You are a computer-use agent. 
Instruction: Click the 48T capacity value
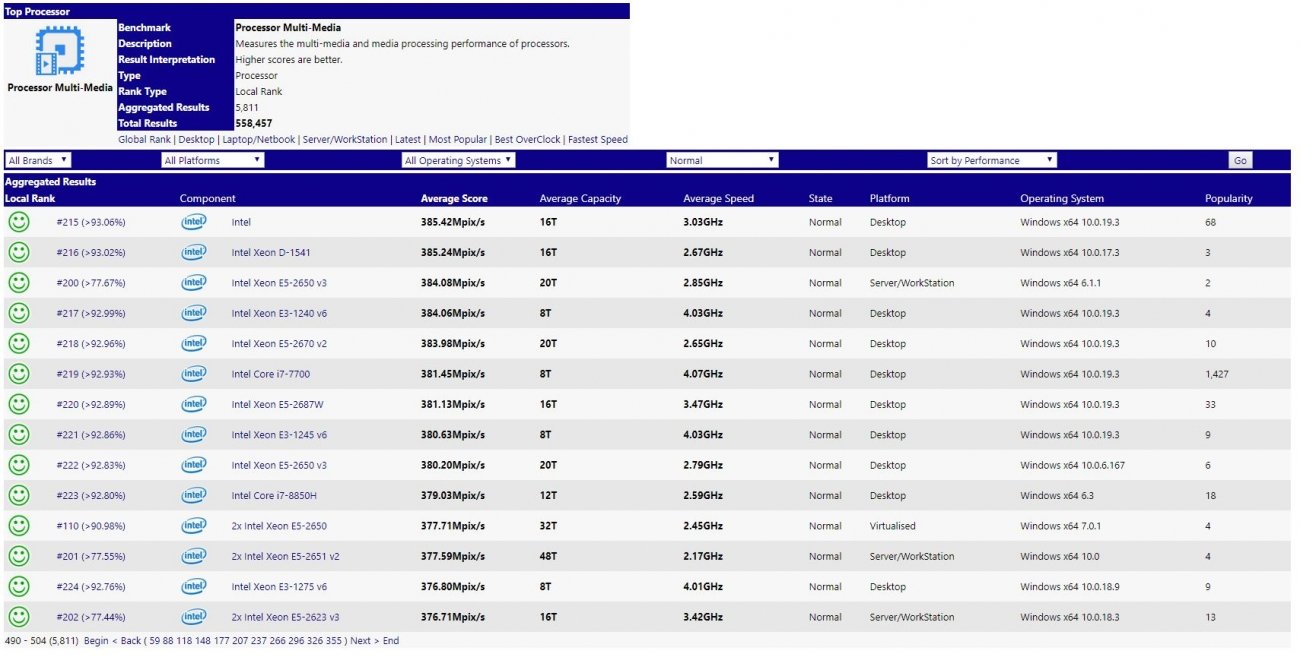click(x=549, y=556)
